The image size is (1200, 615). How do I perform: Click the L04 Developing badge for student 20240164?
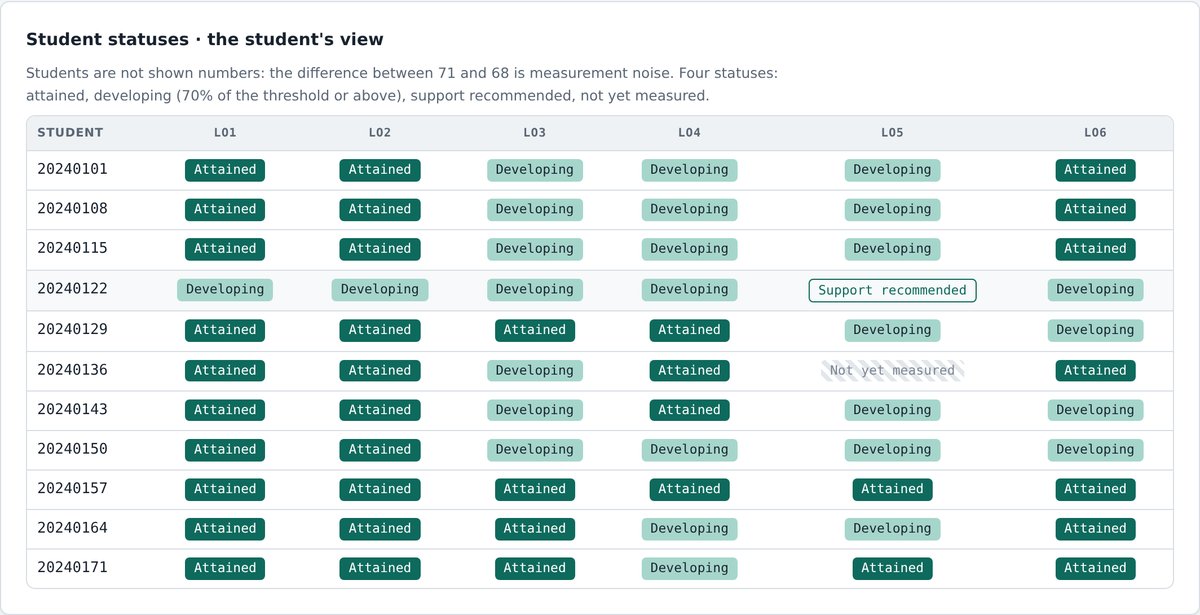(x=689, y=529)
